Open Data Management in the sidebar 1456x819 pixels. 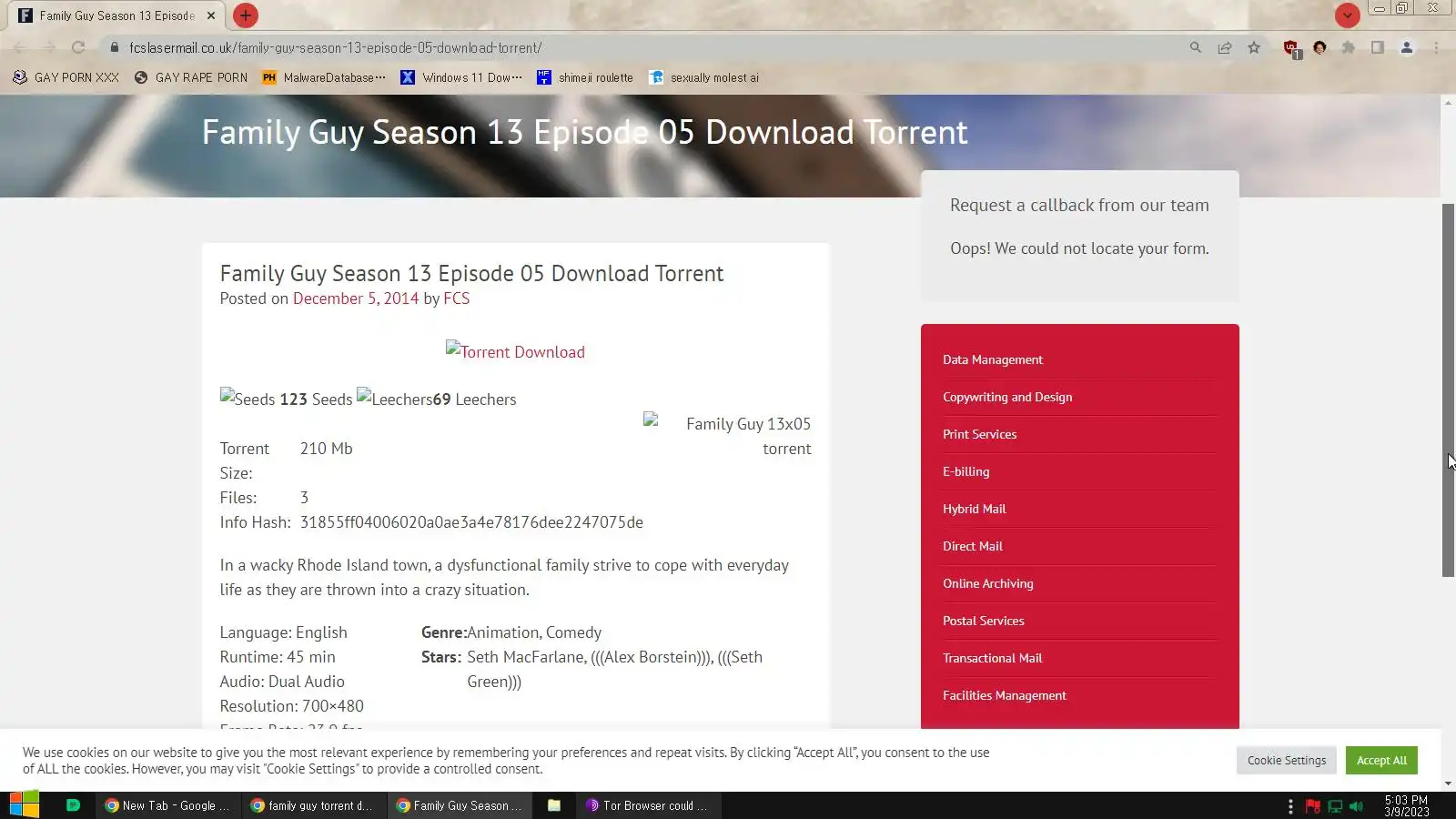click(993, 359)
